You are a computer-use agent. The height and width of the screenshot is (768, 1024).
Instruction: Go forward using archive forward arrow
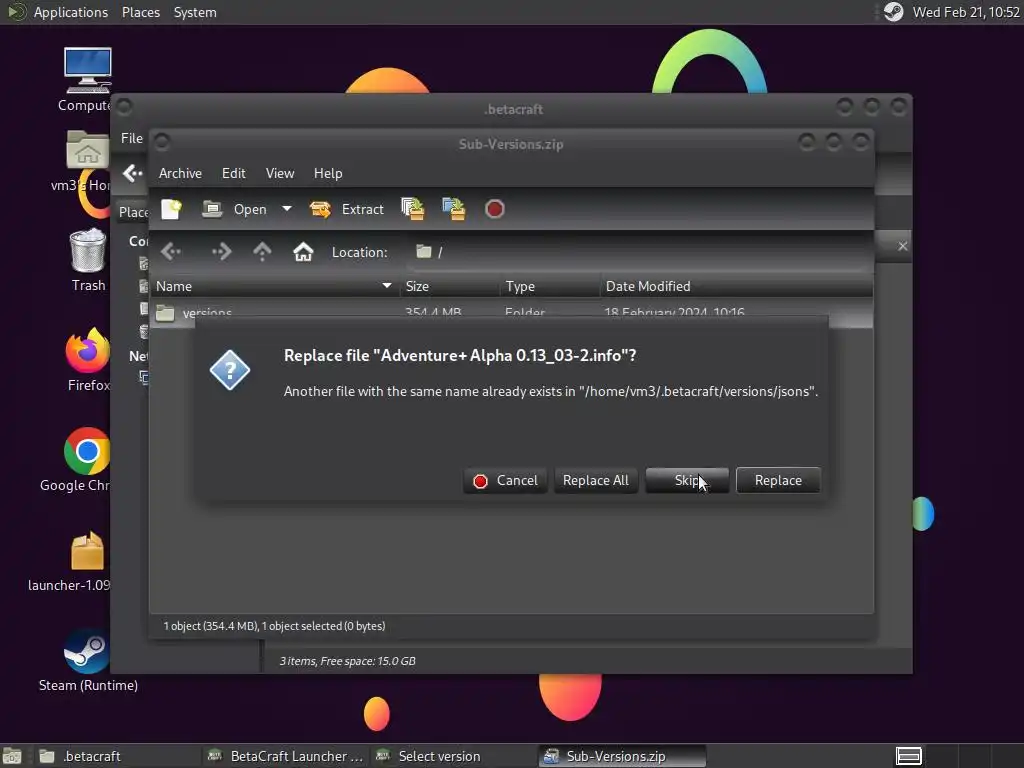221,251
